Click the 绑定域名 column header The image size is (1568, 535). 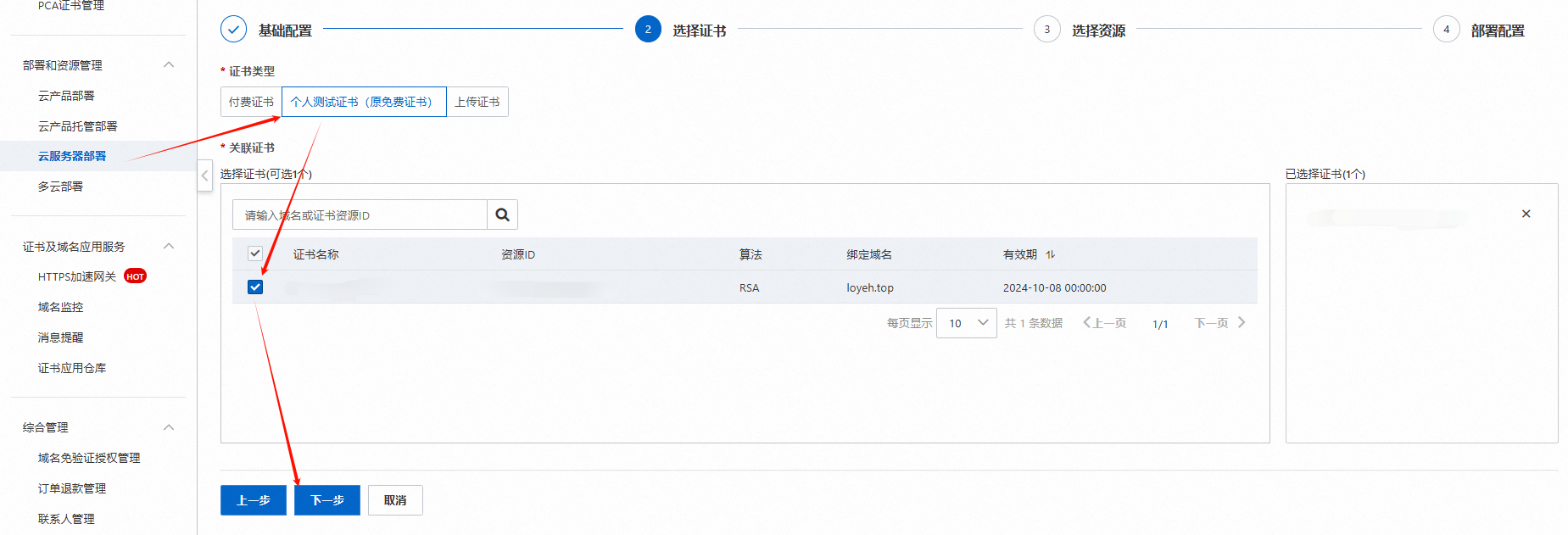[x=869, y=254]
